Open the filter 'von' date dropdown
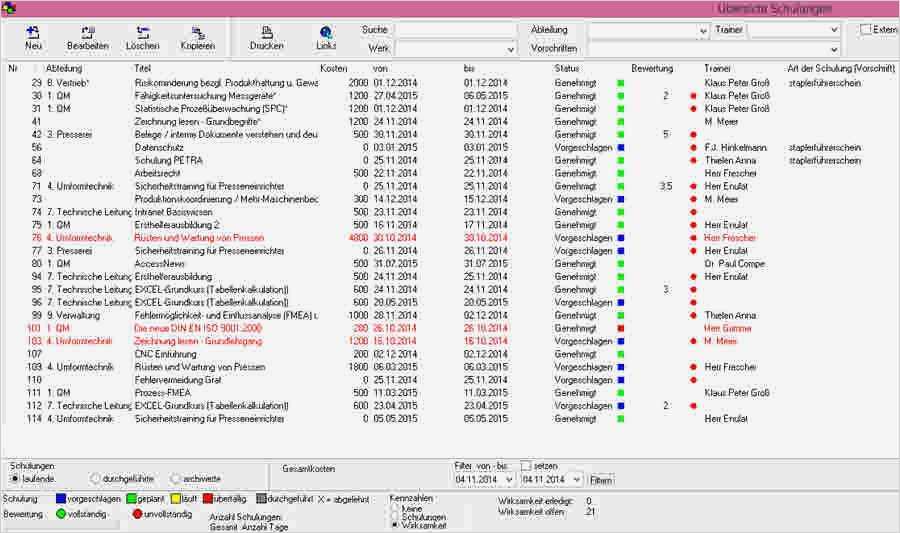The image size is (900, 533). pyautogui.click(x=509, y=480)
